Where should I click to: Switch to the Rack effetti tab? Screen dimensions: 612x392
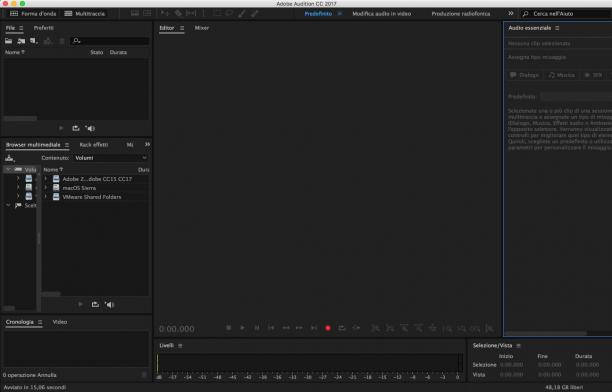point(94,145)
